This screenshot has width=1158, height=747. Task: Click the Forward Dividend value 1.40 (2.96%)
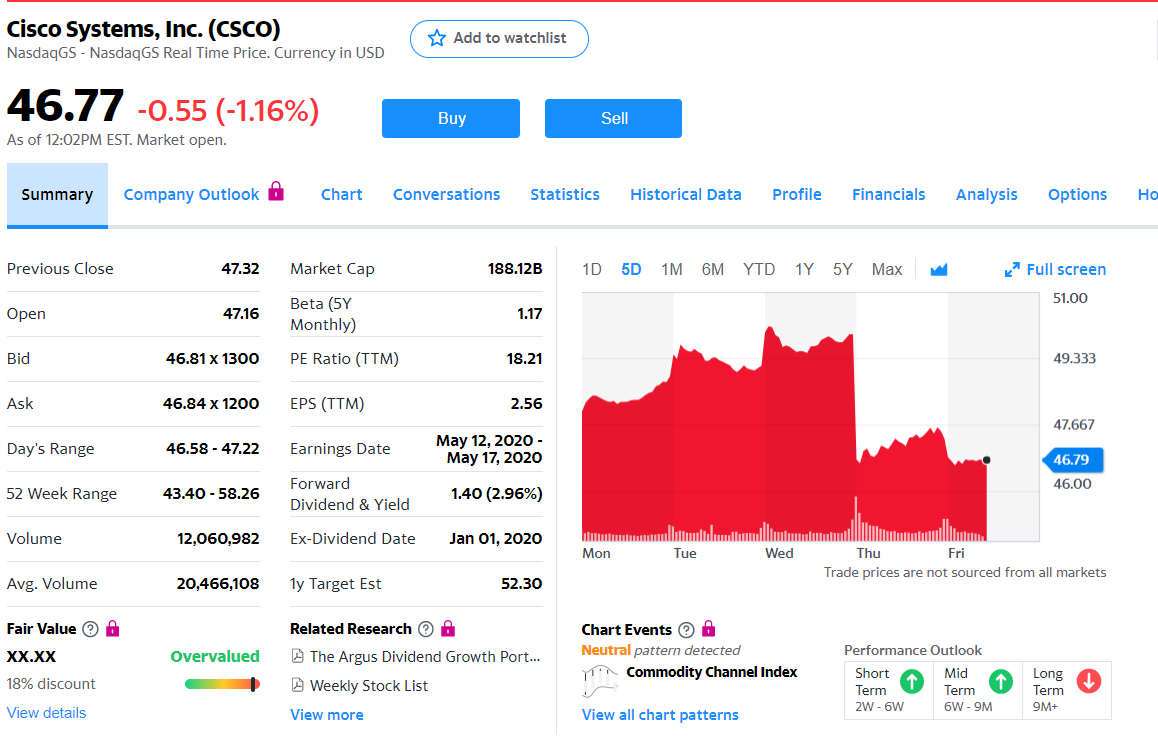click(496, 494)
